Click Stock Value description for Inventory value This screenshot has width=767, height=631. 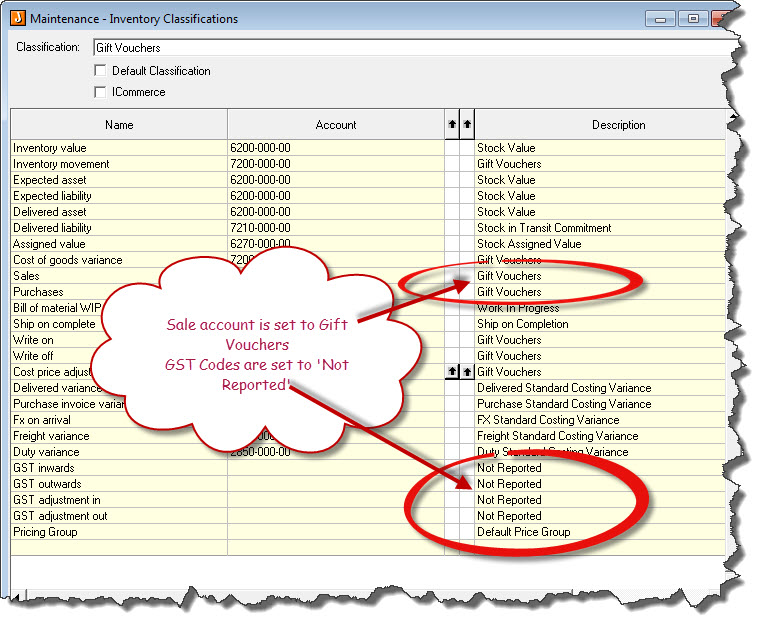tap(506, 148)
